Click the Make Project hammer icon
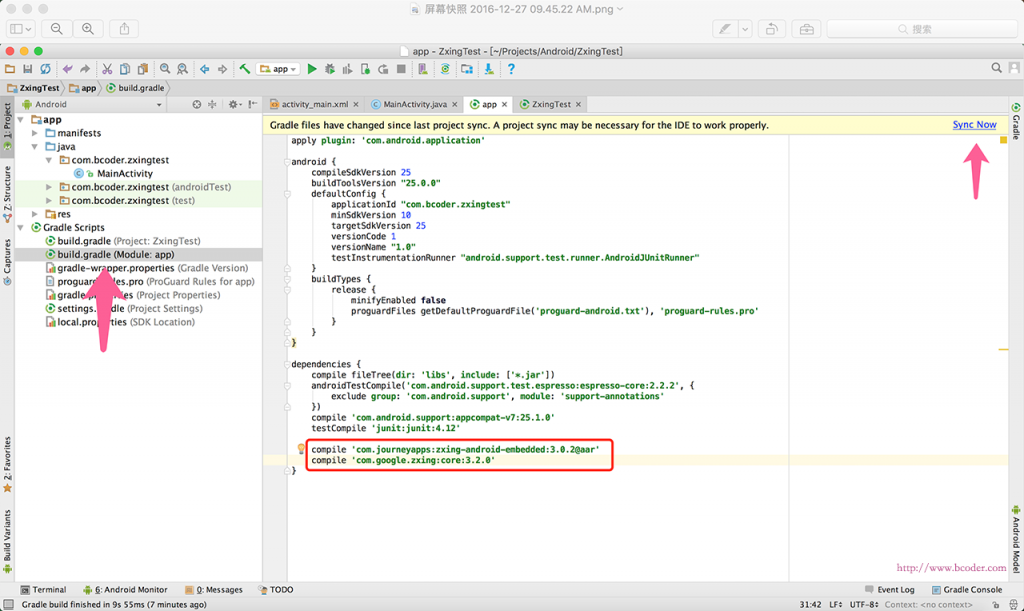 coord(244,69)
